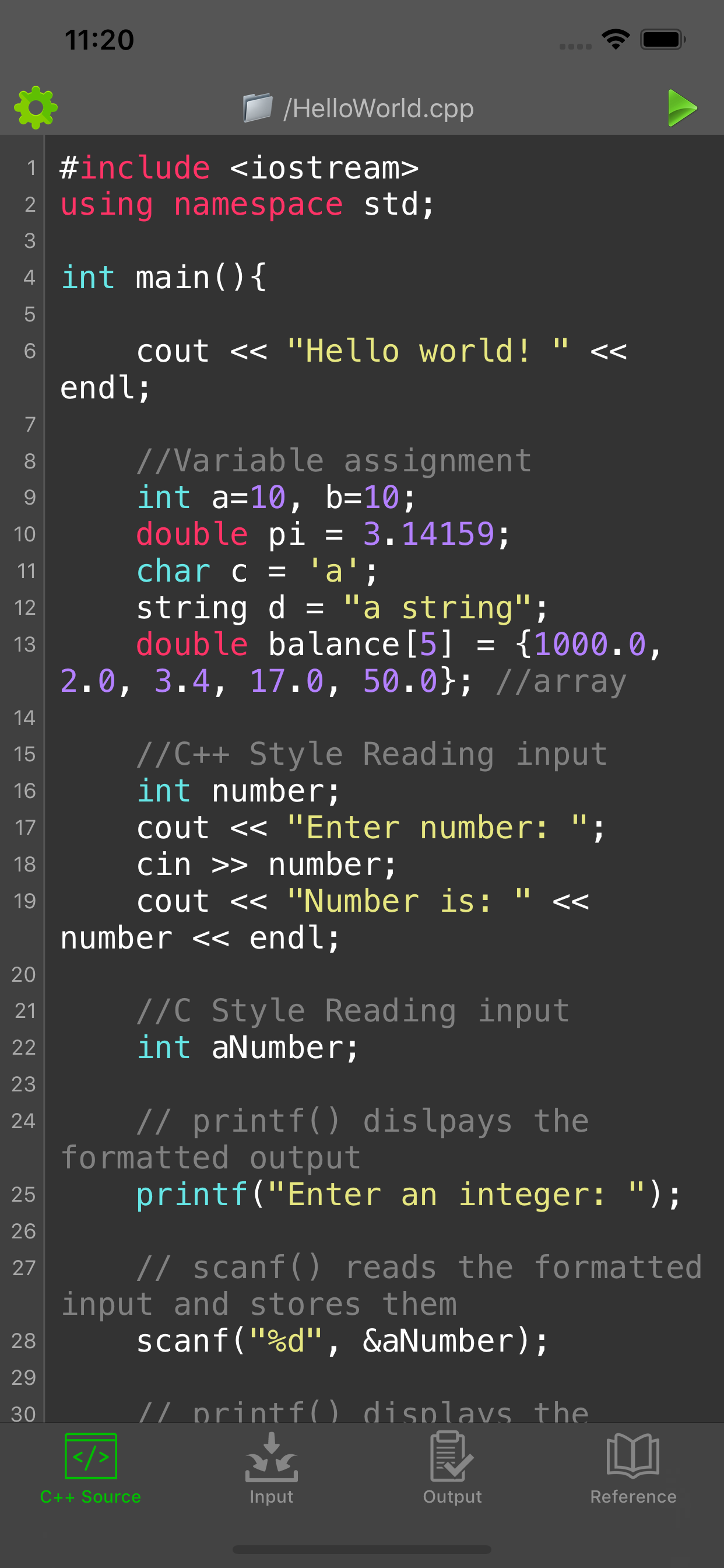Tap the 'int a=10, b=10;' line

(277, 498)
